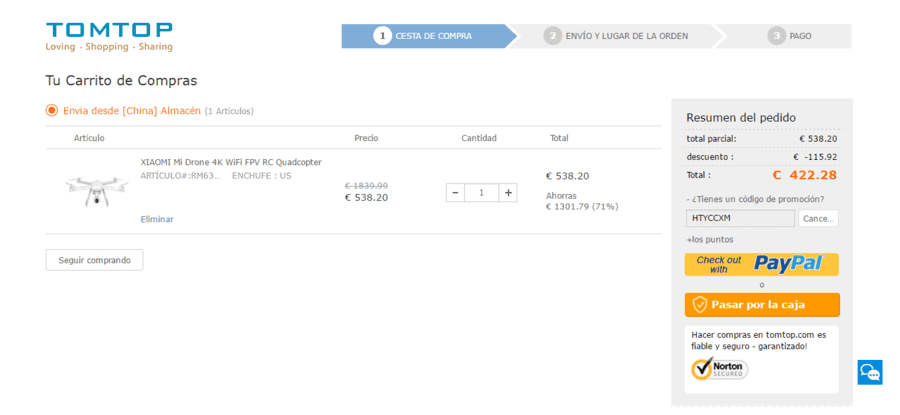
Task: Click the Cantidad column header
Action: 479,138
